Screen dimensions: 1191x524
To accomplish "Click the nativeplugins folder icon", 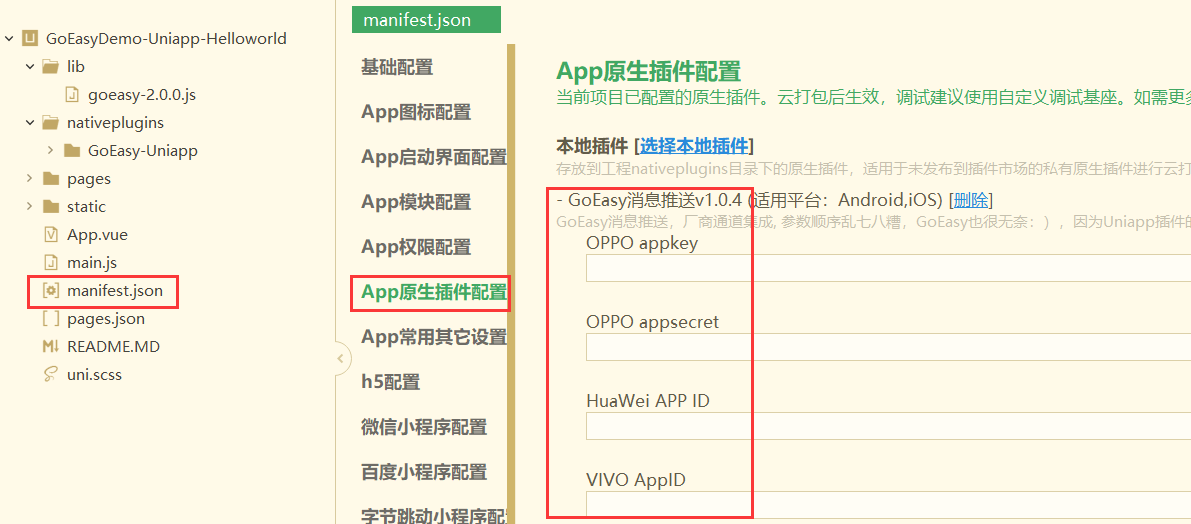I will coord(51,122).
